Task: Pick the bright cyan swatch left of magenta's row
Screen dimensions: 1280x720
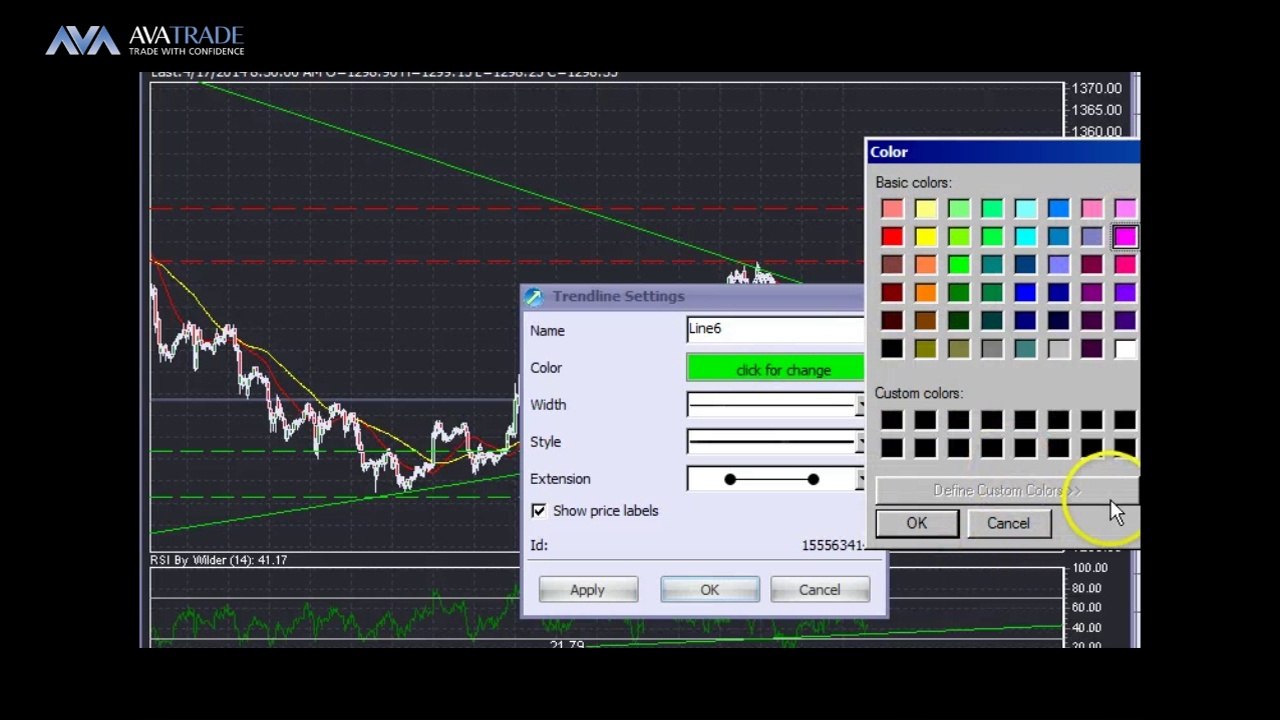Action: tap(1025, 237)
